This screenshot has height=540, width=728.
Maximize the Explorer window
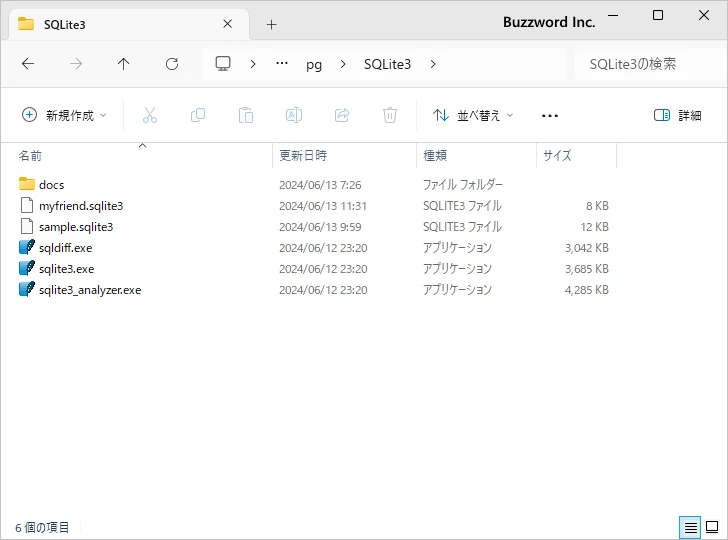[658, 15]
